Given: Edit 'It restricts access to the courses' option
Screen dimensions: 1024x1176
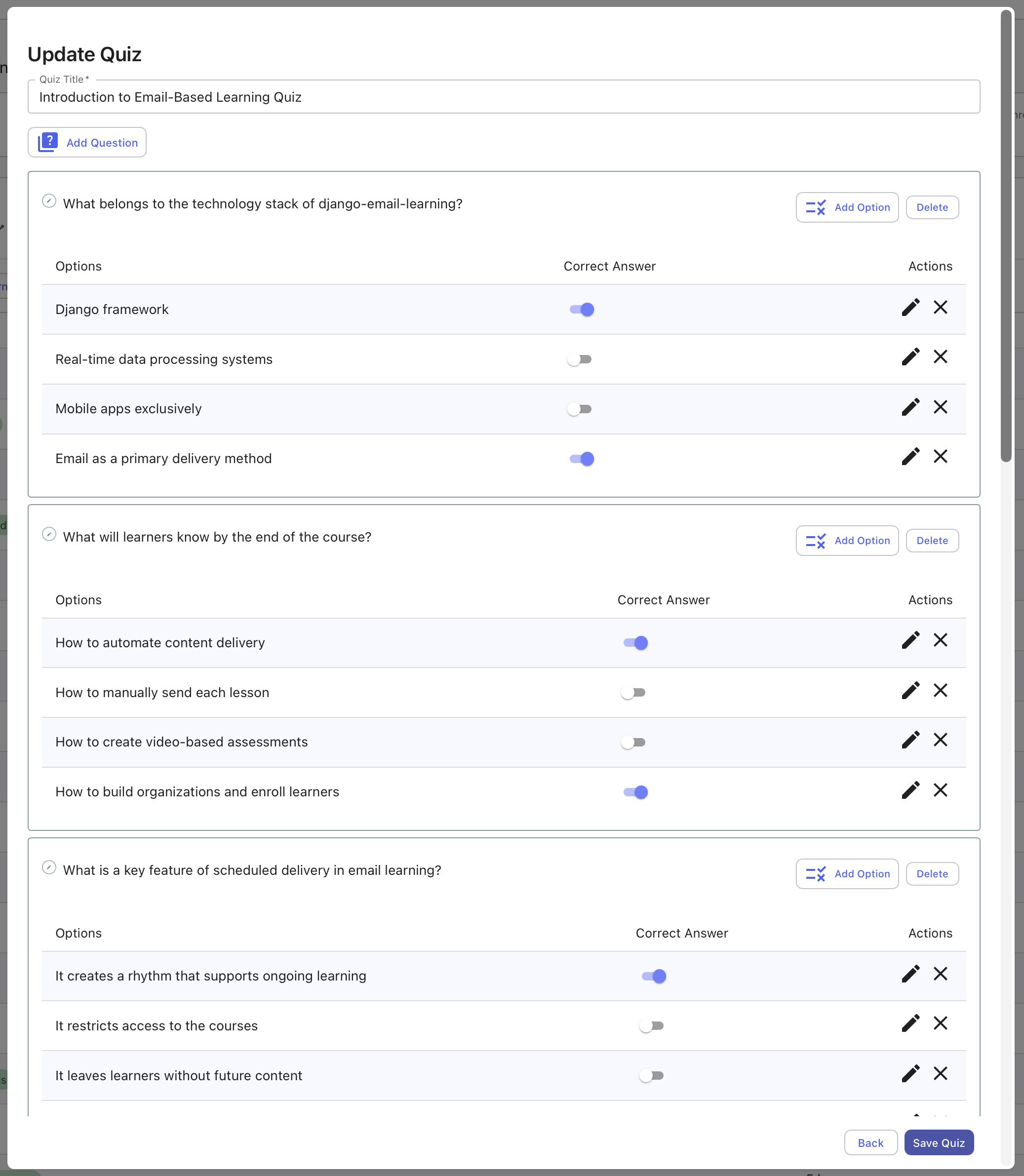Looking at the screenshot, I should coord(910,1023).
